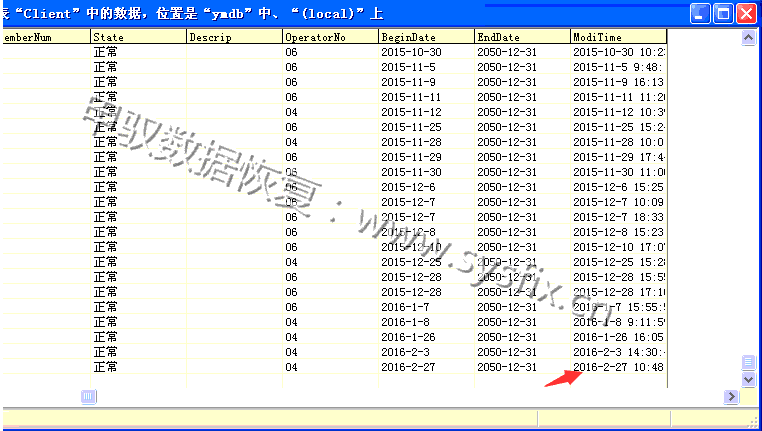Screen dimensions: 762x431
Task: Select the Descrip column header
Action: tap(234, 37)
